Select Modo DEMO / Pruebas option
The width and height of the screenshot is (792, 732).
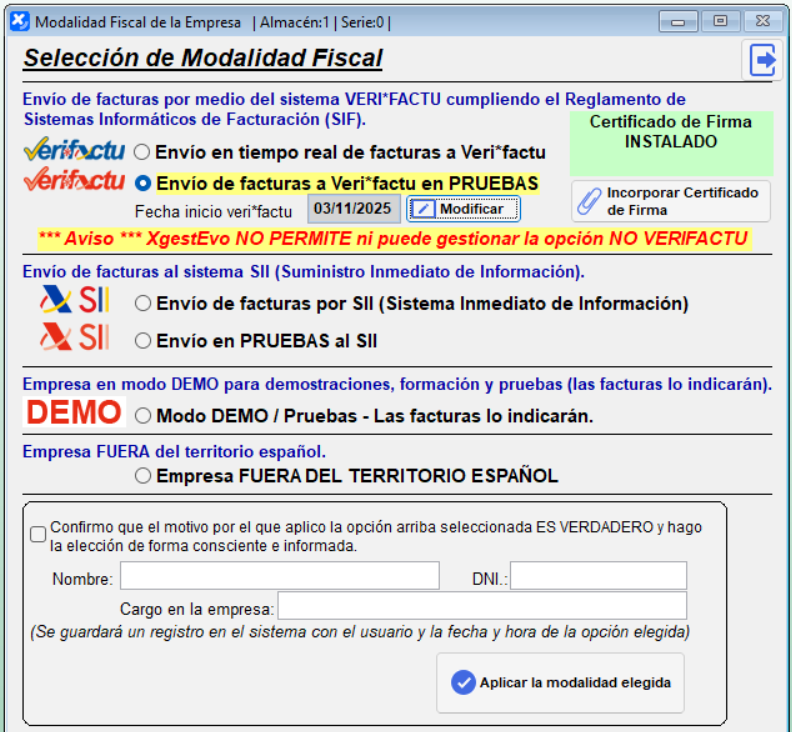coord(143,416)
